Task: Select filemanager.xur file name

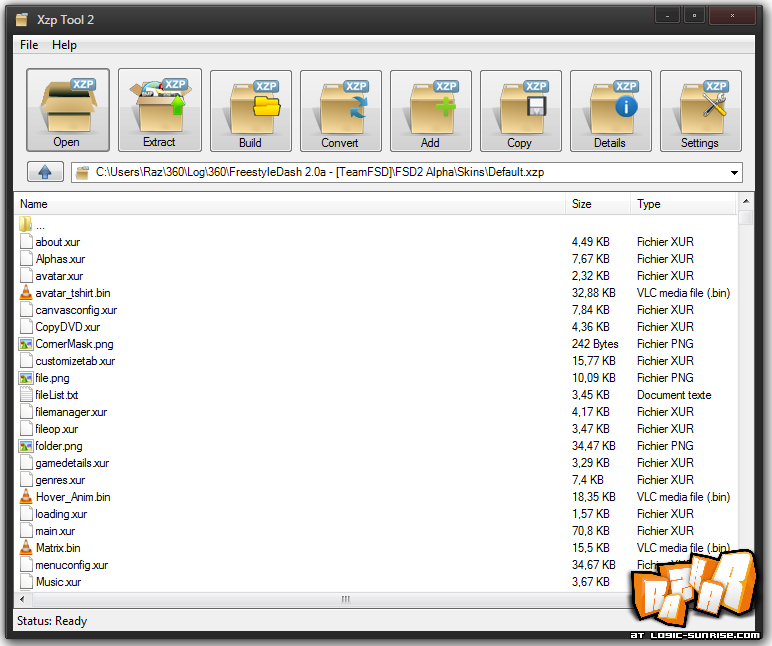Action: tap(71, 412)
